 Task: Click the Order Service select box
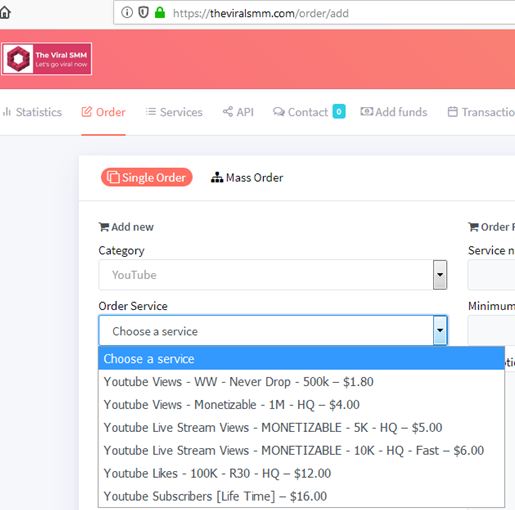[273, 330]
